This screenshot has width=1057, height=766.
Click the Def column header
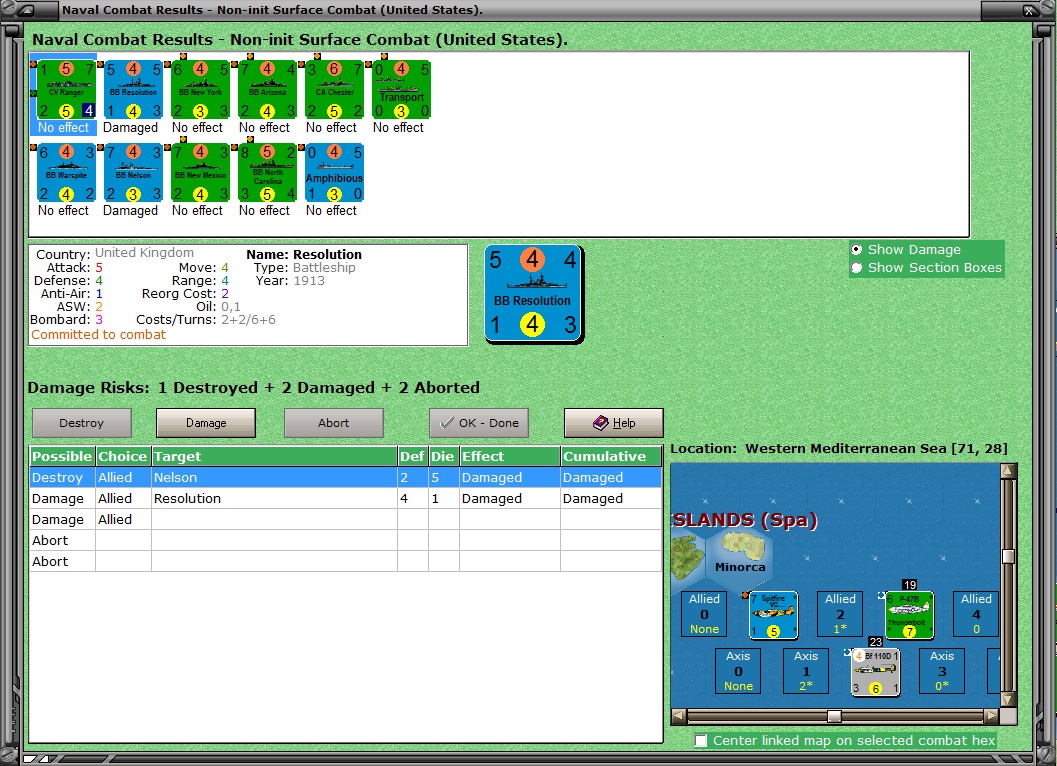[x=413, y=456]
